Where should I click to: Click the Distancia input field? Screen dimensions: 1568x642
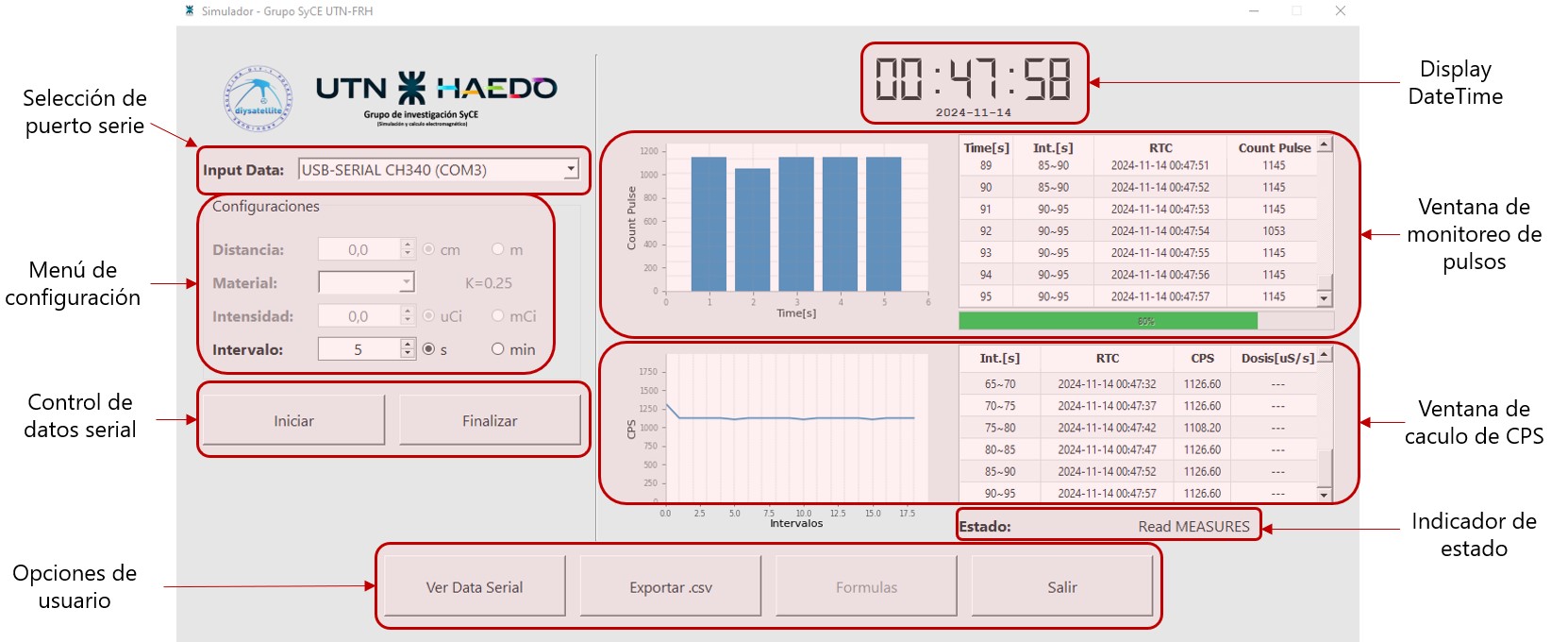(x=359, y=249)
